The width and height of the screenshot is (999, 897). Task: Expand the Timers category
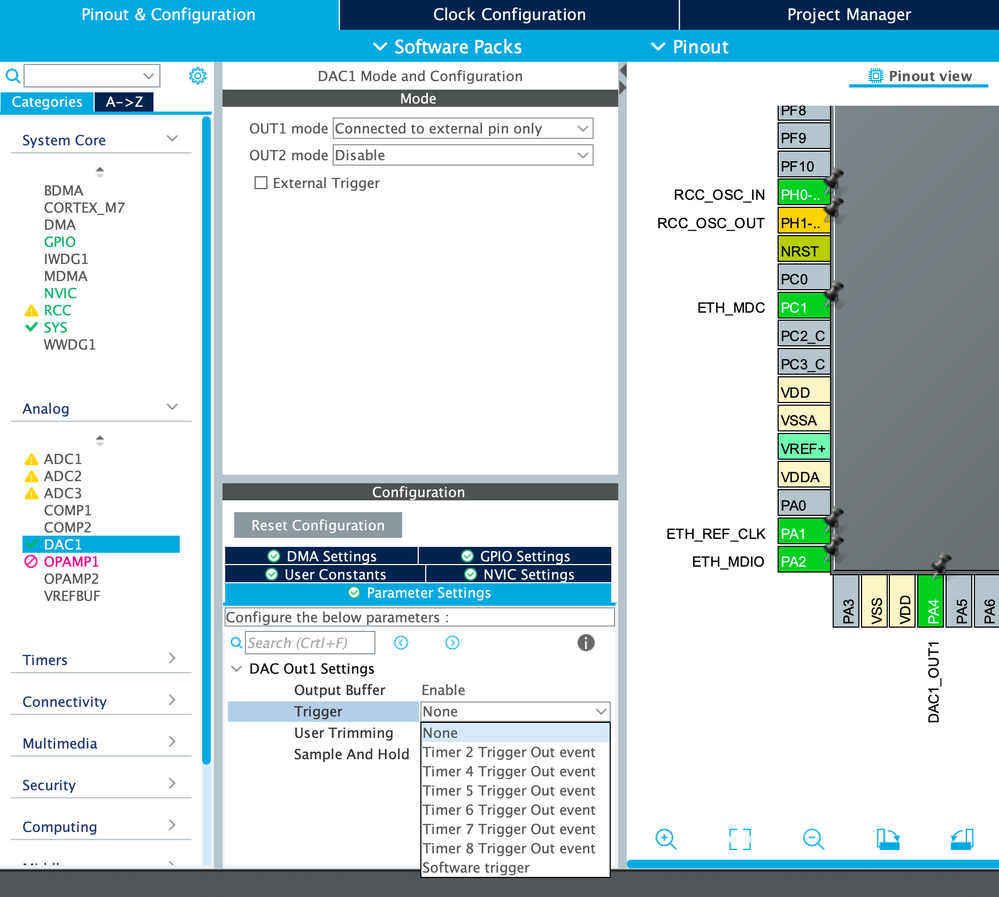172,658
